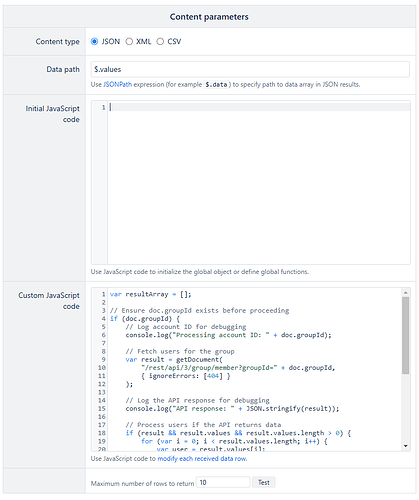Screen dimensions: 419x500
Task: Click the 'var resultArray' line in custom code
Action: pos(151,294)
